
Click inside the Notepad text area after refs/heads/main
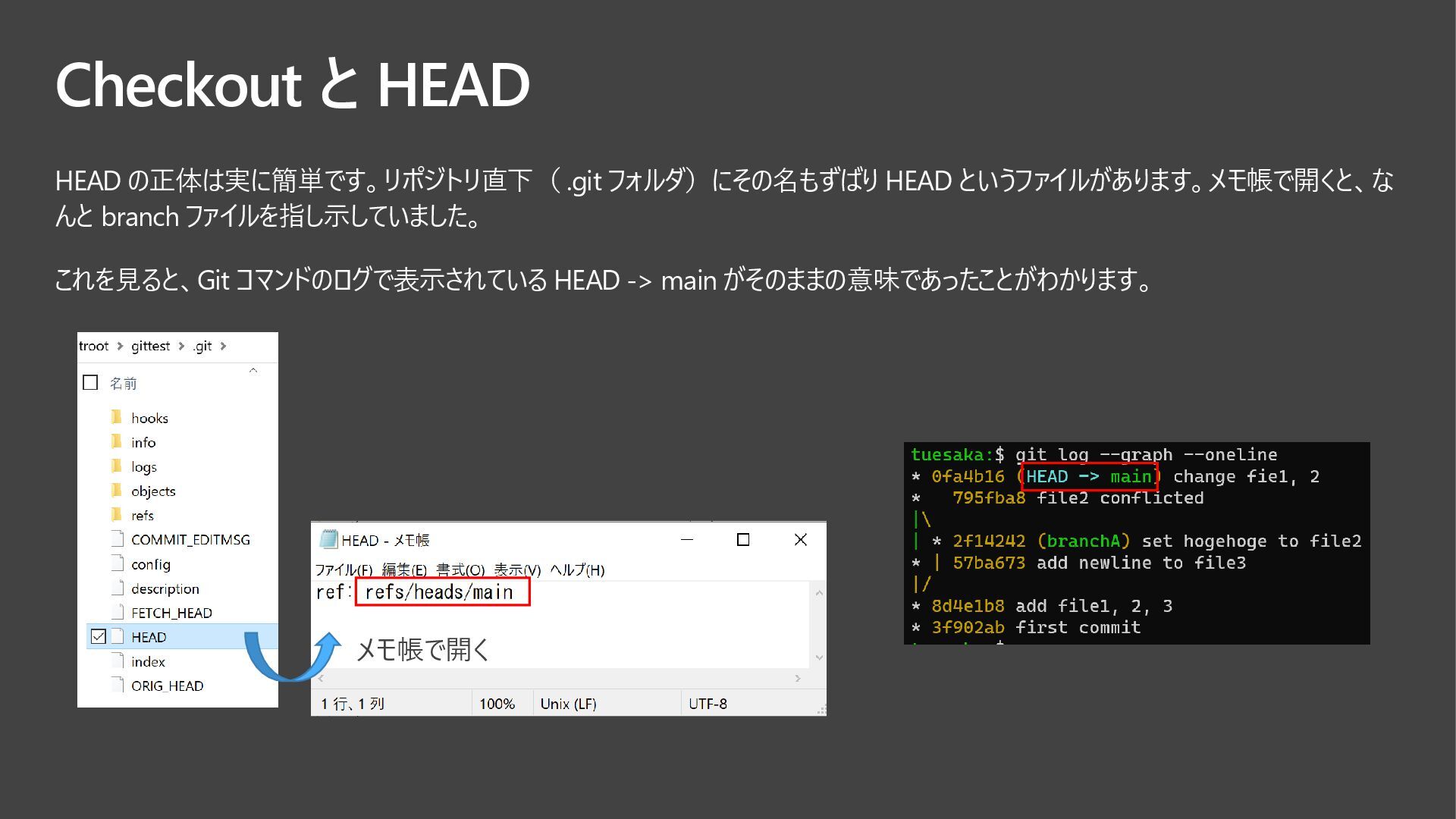click(x=645, y=592)
